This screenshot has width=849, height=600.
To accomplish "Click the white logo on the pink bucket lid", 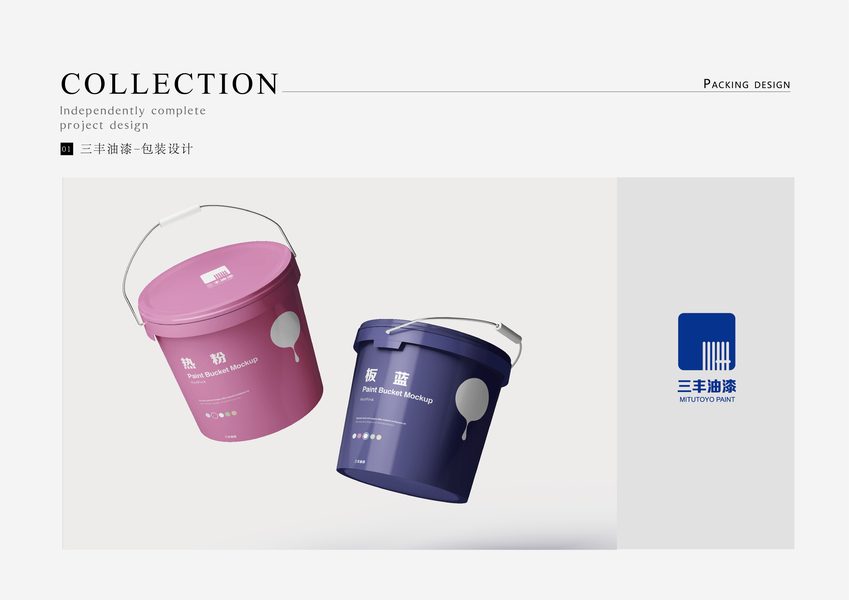I will [x=215, y=276].
